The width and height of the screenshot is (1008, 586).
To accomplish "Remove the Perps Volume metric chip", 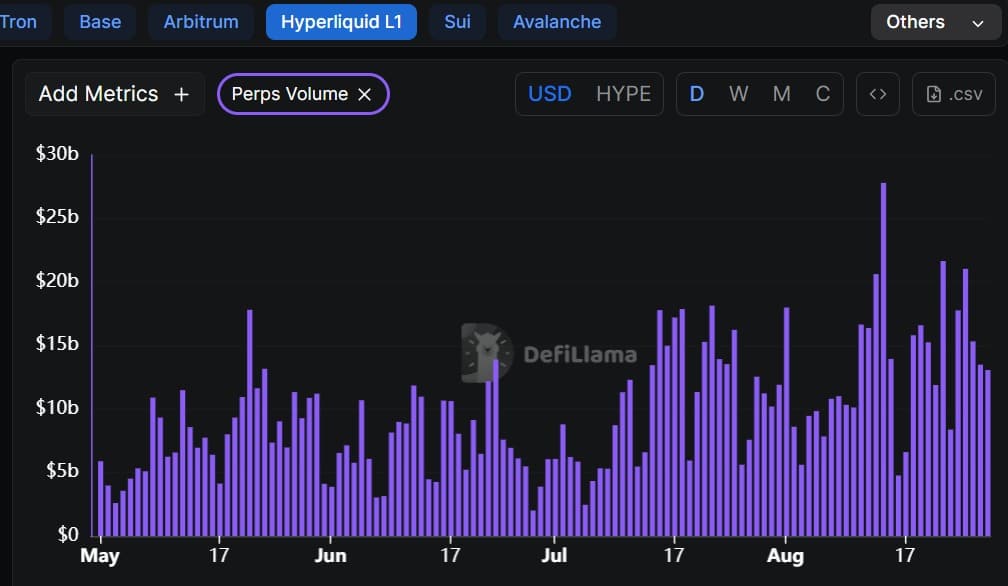I will 365,94.
